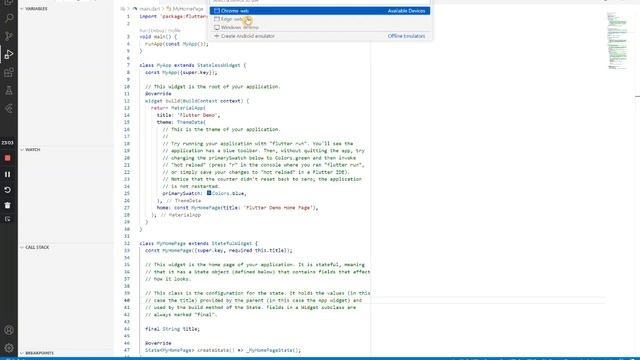
Task: Open the Accounts menu icon
Action: 9,330
